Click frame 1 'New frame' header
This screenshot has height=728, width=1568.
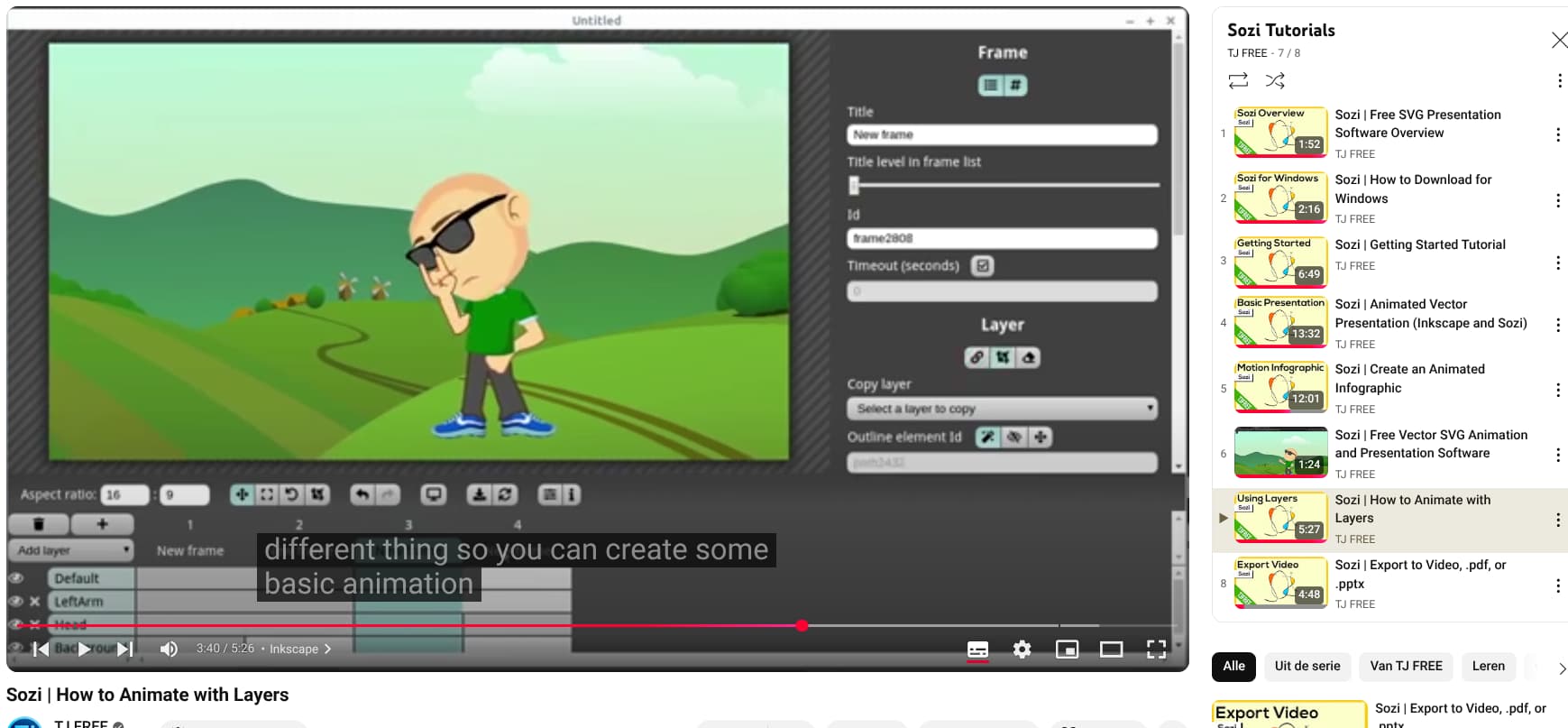pos(190,550)
